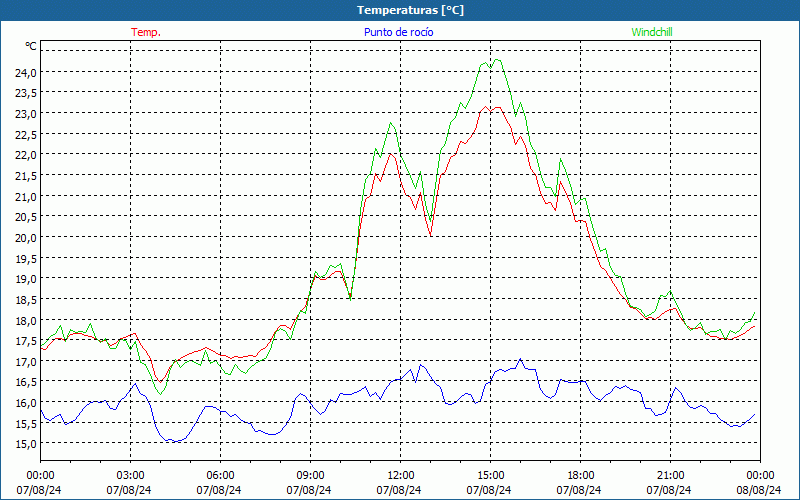Click the '21:00' time axis label
This screenshot has height=500, width=800.
pos(670,476)
